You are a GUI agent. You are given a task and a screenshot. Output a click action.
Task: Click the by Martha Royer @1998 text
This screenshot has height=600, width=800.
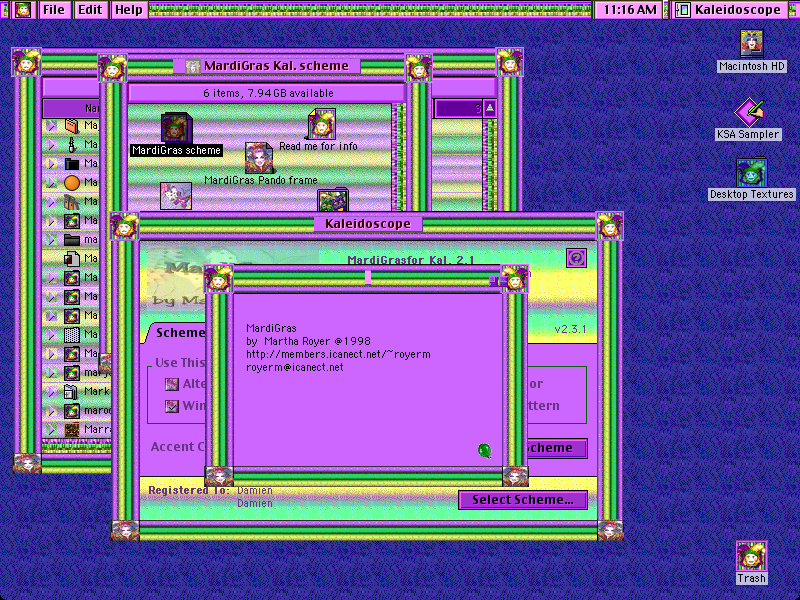(x=308, y=341)
